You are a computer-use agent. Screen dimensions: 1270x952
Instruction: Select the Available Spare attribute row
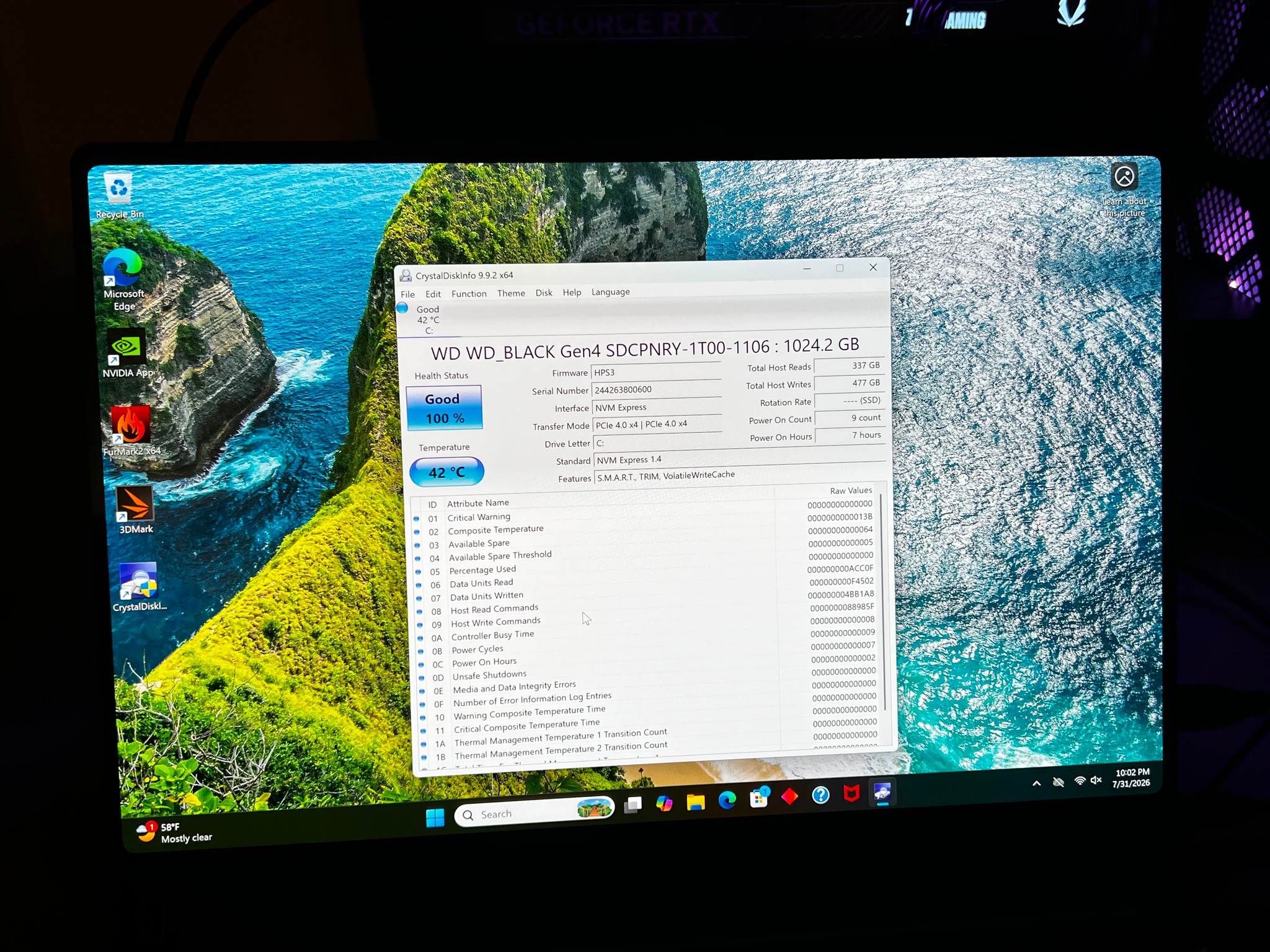point(645,537)
